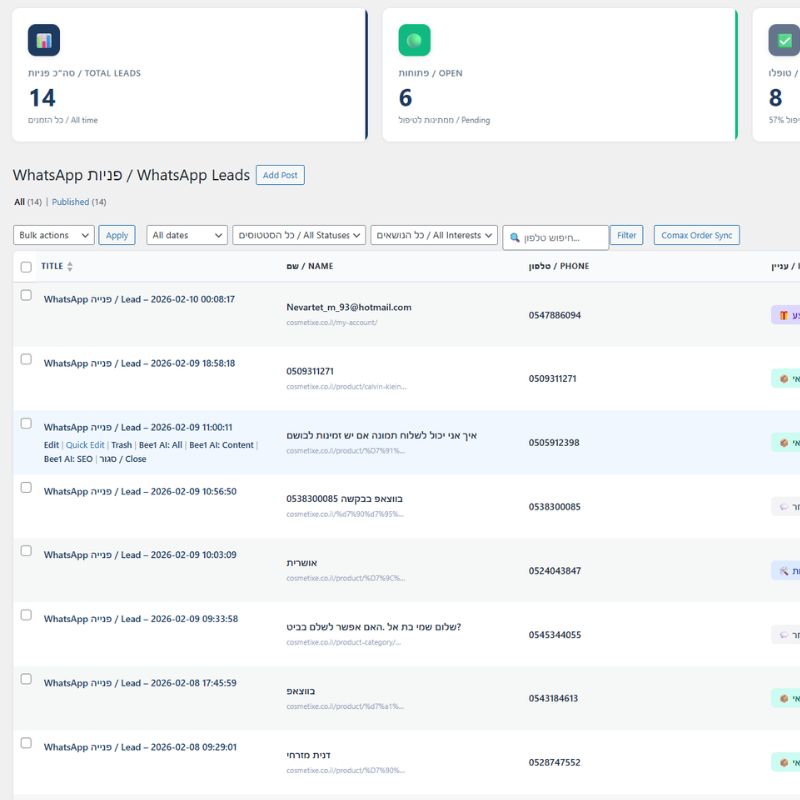This screenshot has width=800, height=800.
Task: Click the Total Leads bar chart icon
Action: 44,40
